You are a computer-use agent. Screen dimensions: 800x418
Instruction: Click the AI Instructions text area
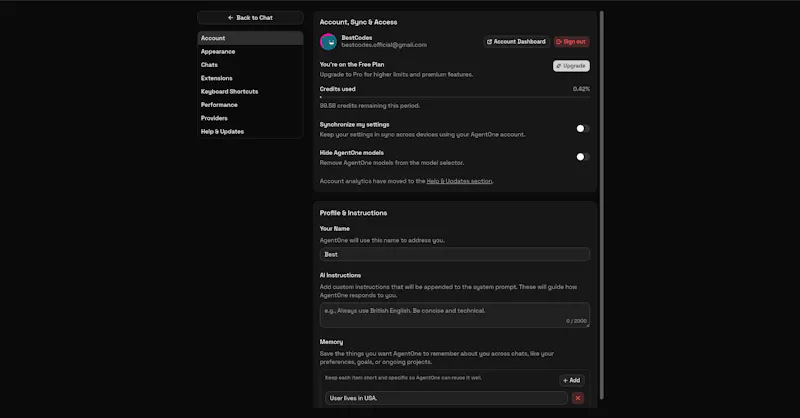(x=455, y=314)
